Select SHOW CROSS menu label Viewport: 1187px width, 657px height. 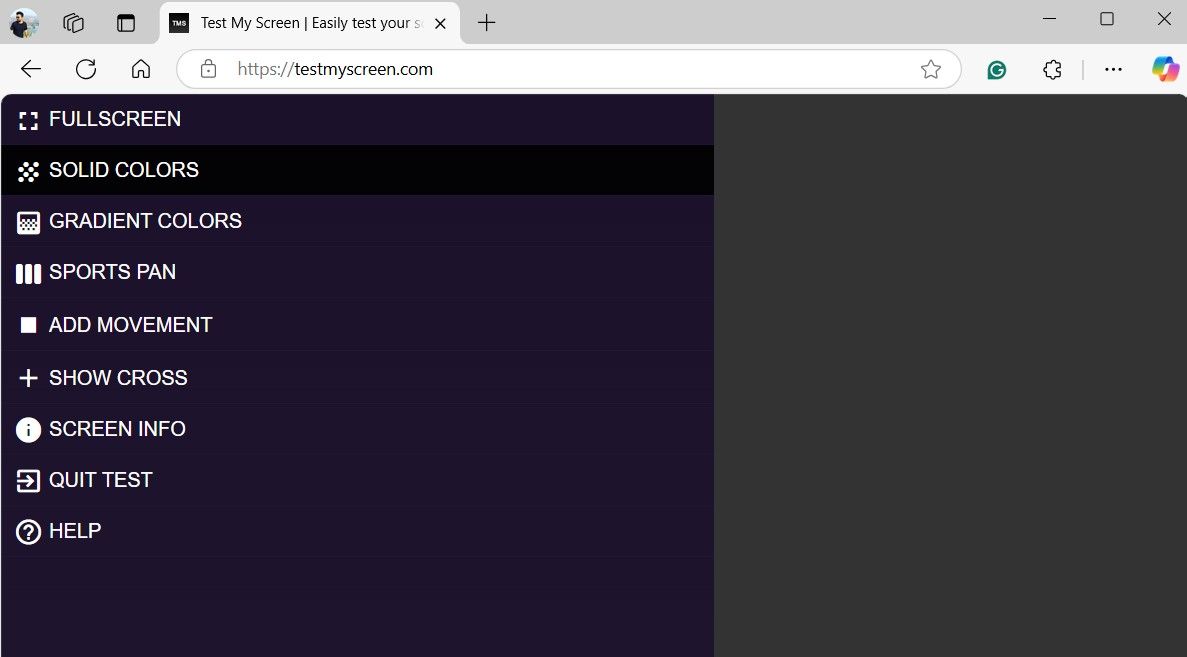tap(118, 378)
